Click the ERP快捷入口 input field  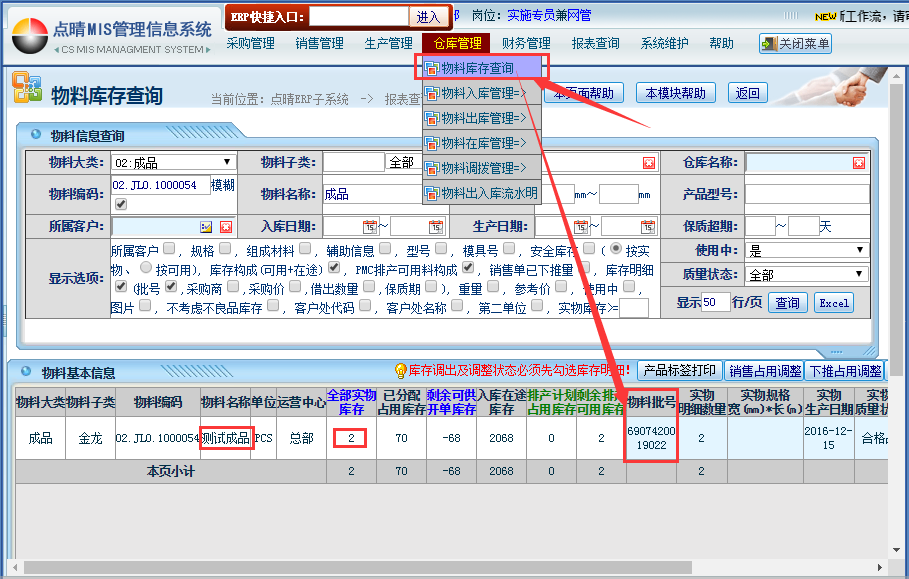(358, 17)
